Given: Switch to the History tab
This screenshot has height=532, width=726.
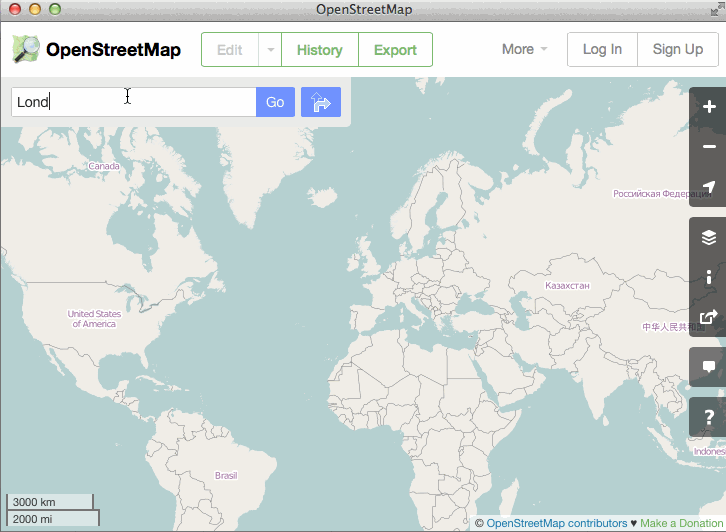Looking at the screenshot, I should (319, 50).
